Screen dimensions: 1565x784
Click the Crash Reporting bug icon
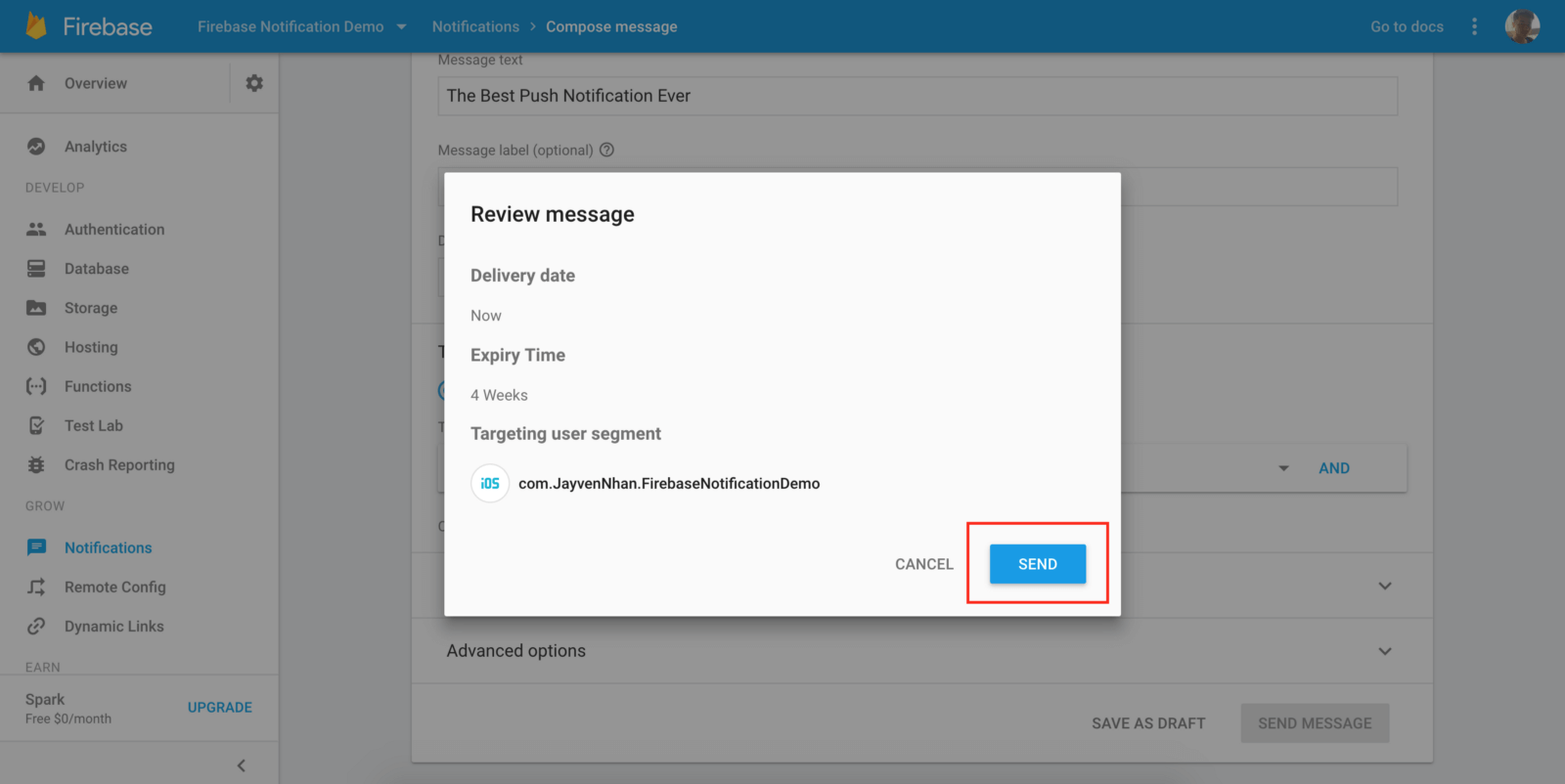[x=36, y=465]
